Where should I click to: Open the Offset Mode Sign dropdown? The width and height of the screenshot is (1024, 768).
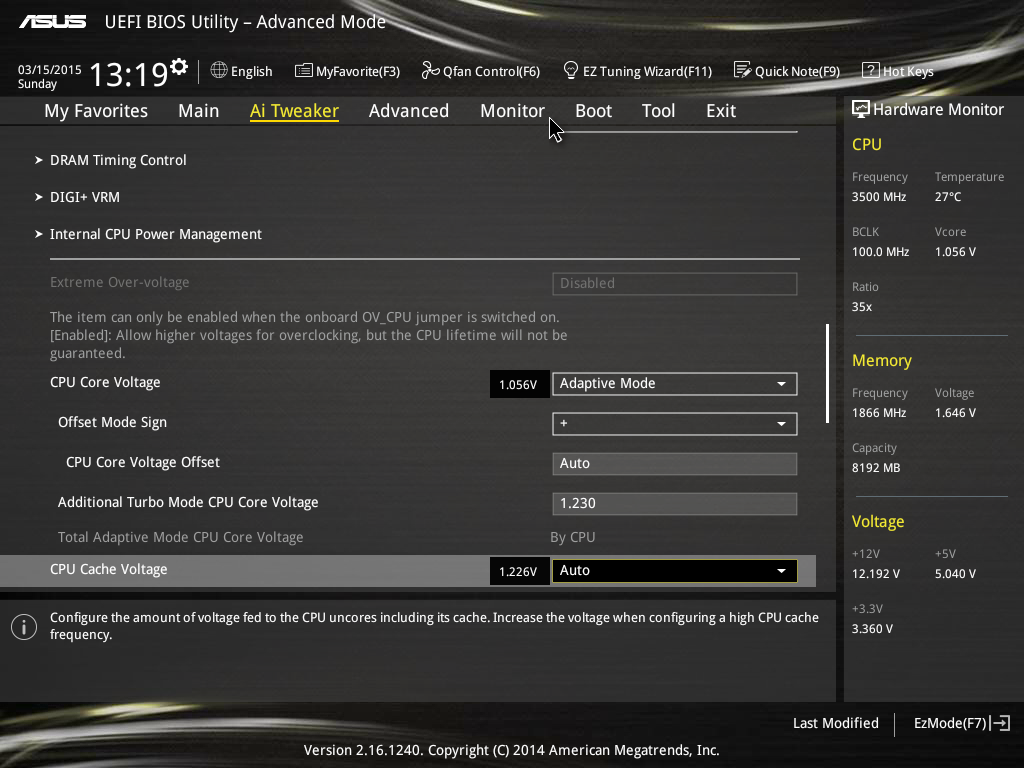pyautogui.click(x=675, y=424)
